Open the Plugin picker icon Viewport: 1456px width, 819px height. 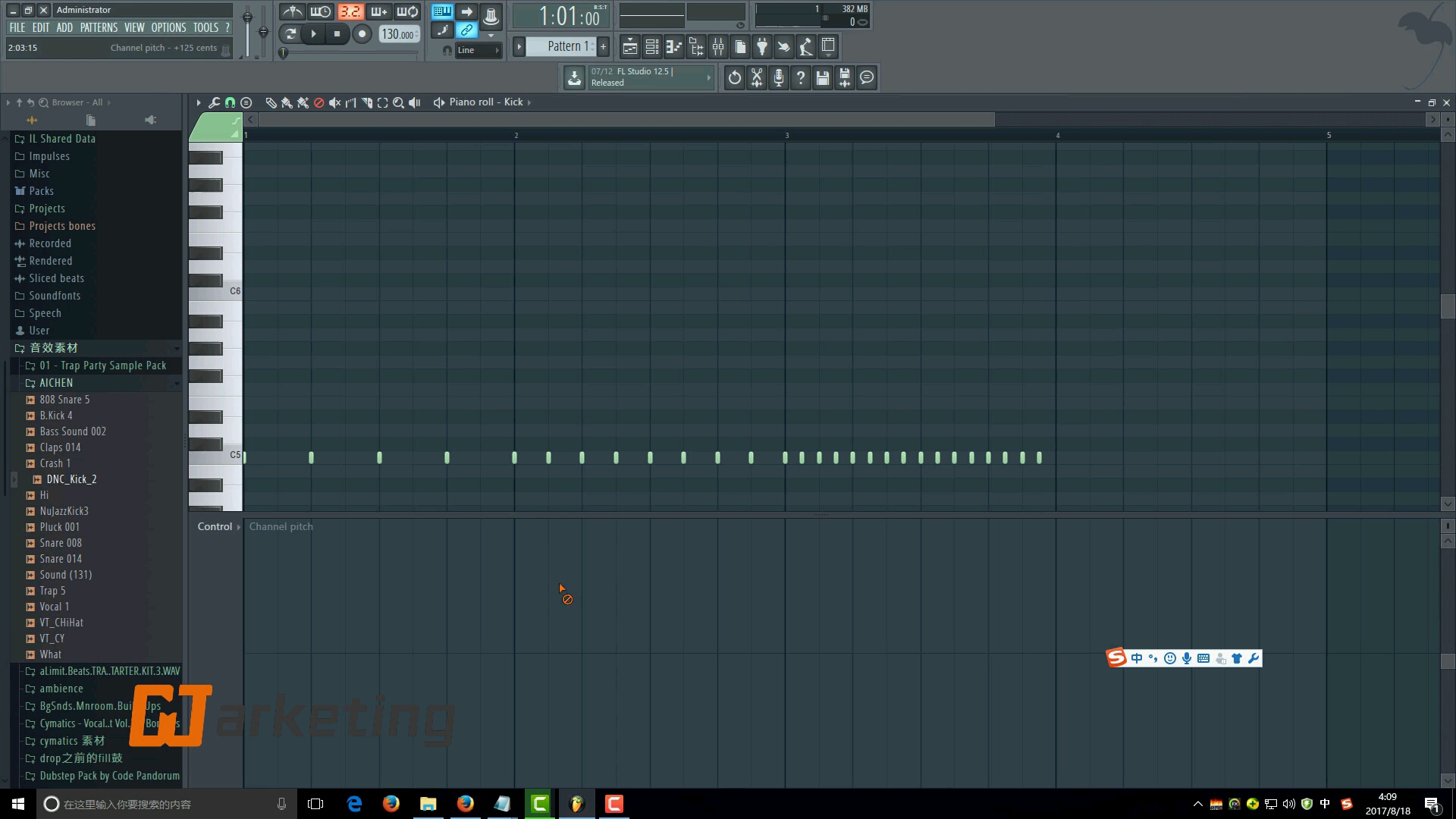(x=761, y=46)
